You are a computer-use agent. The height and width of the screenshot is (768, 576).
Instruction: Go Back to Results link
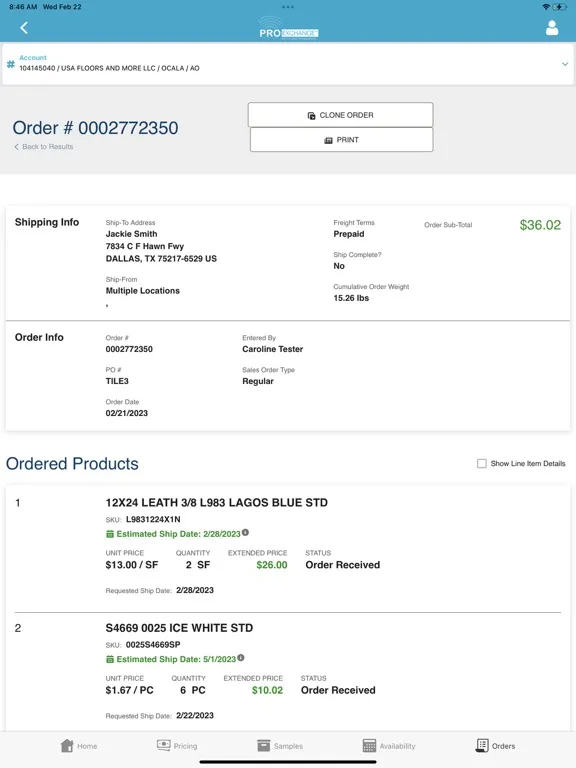pyautogui.click(x=44, y=146)
